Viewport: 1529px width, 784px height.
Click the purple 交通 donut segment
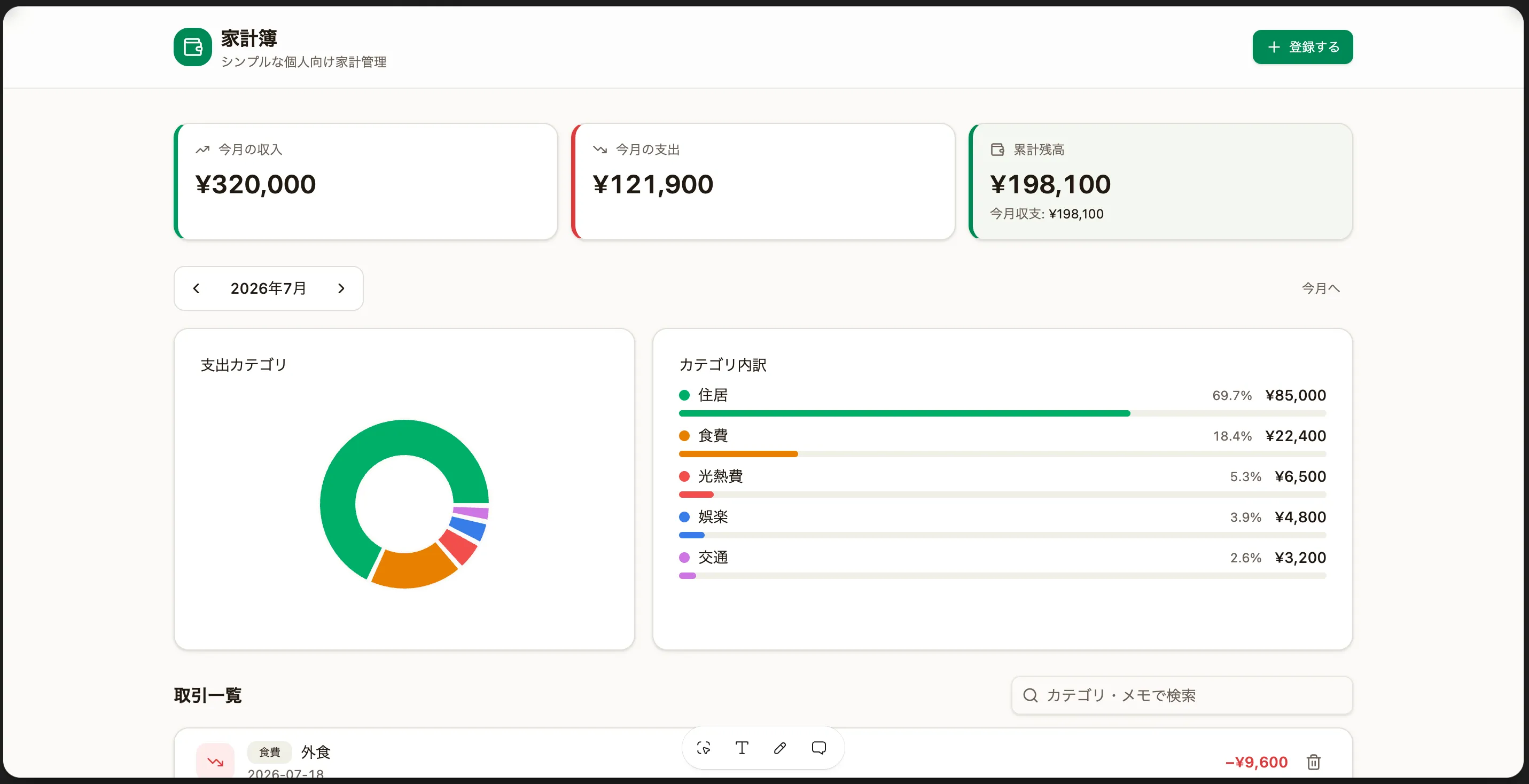click(x=471, y=512)
